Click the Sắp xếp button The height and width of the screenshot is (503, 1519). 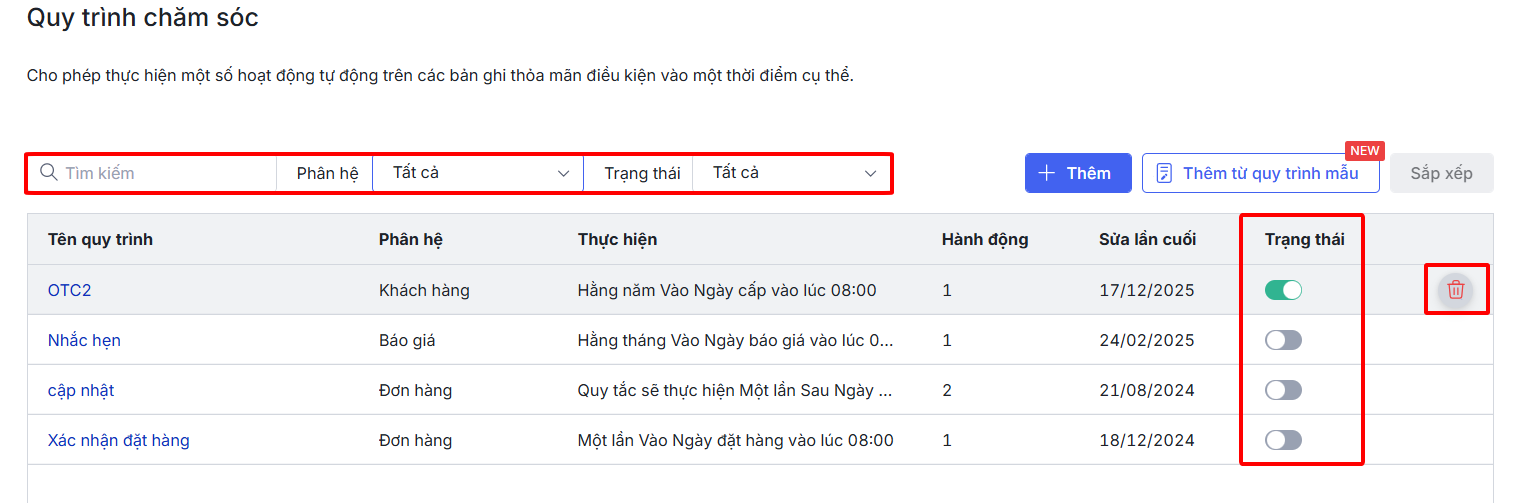[x=1441, y=173]
